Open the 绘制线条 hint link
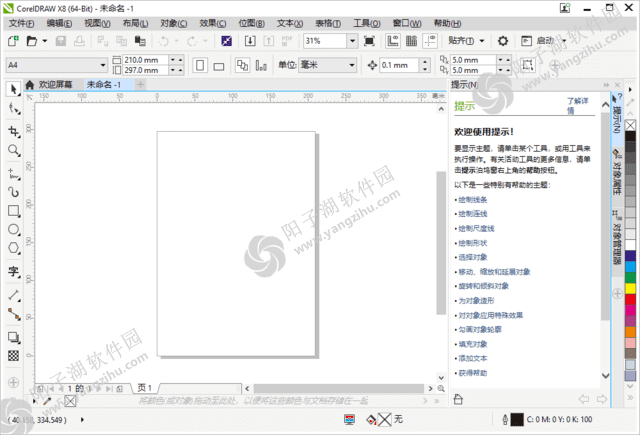Viewport: 640px width, 435px height. (x=473, y=200)
